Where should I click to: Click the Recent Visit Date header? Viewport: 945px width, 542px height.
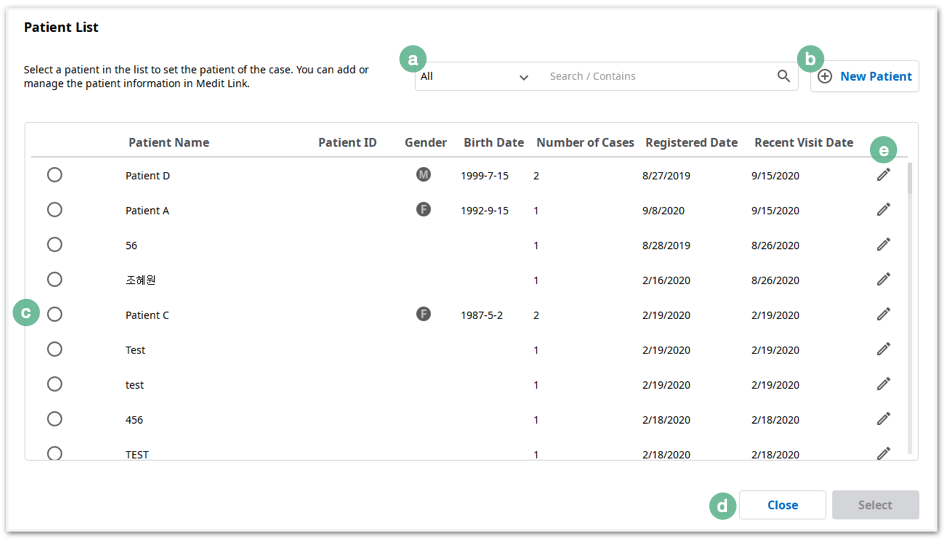[803, 143]
